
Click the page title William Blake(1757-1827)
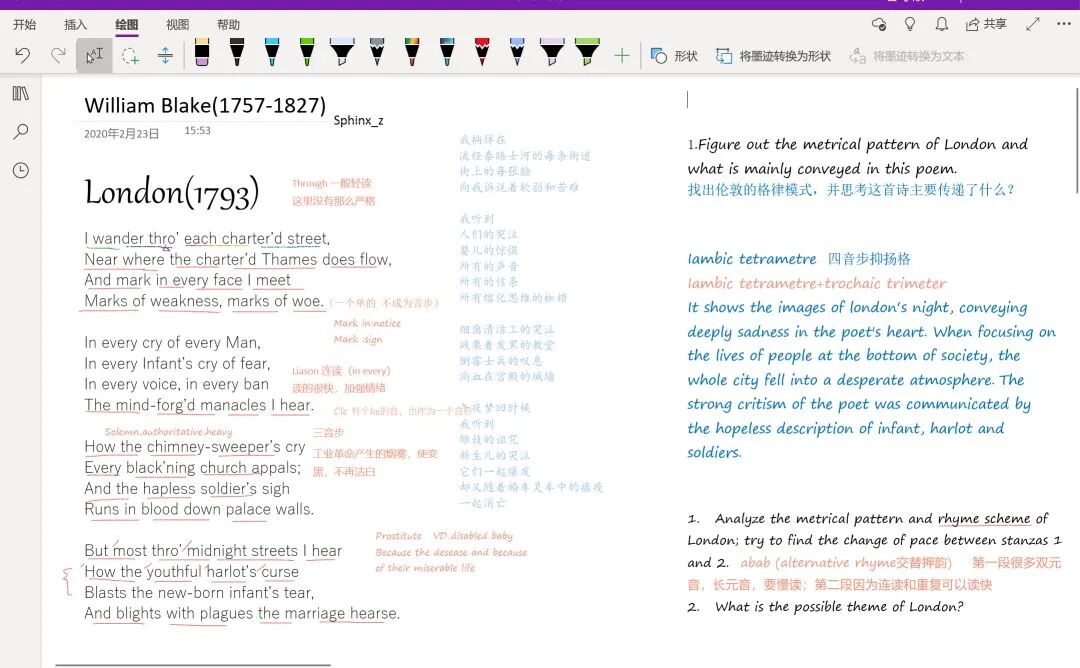tap(205, 105)
